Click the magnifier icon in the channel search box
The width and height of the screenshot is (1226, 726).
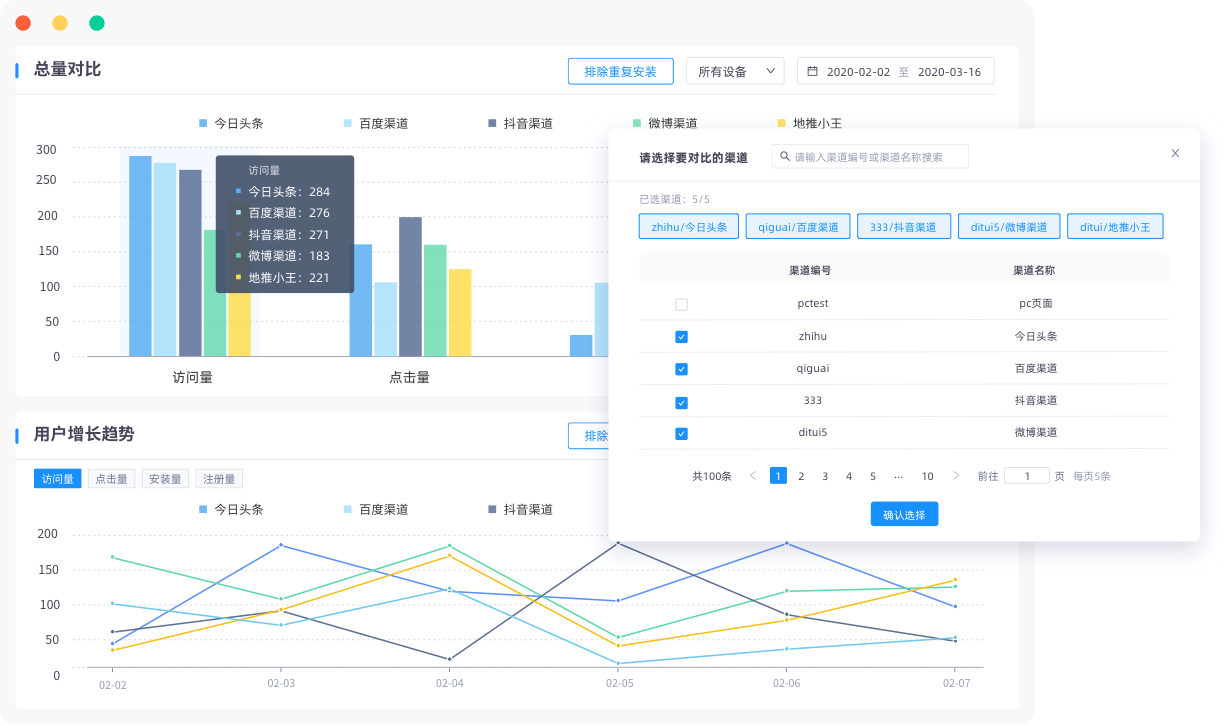(785, 156)
